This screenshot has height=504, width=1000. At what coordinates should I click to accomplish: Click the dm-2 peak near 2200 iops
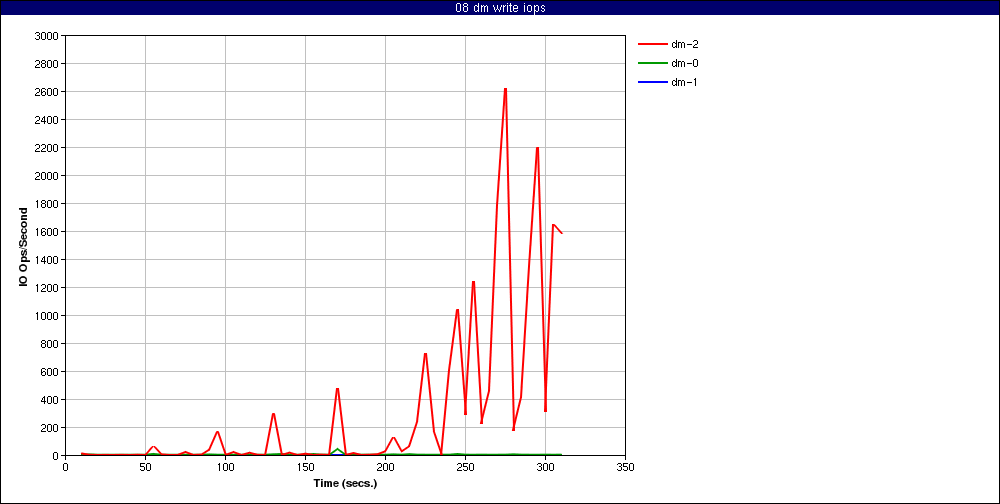[538, 148]
